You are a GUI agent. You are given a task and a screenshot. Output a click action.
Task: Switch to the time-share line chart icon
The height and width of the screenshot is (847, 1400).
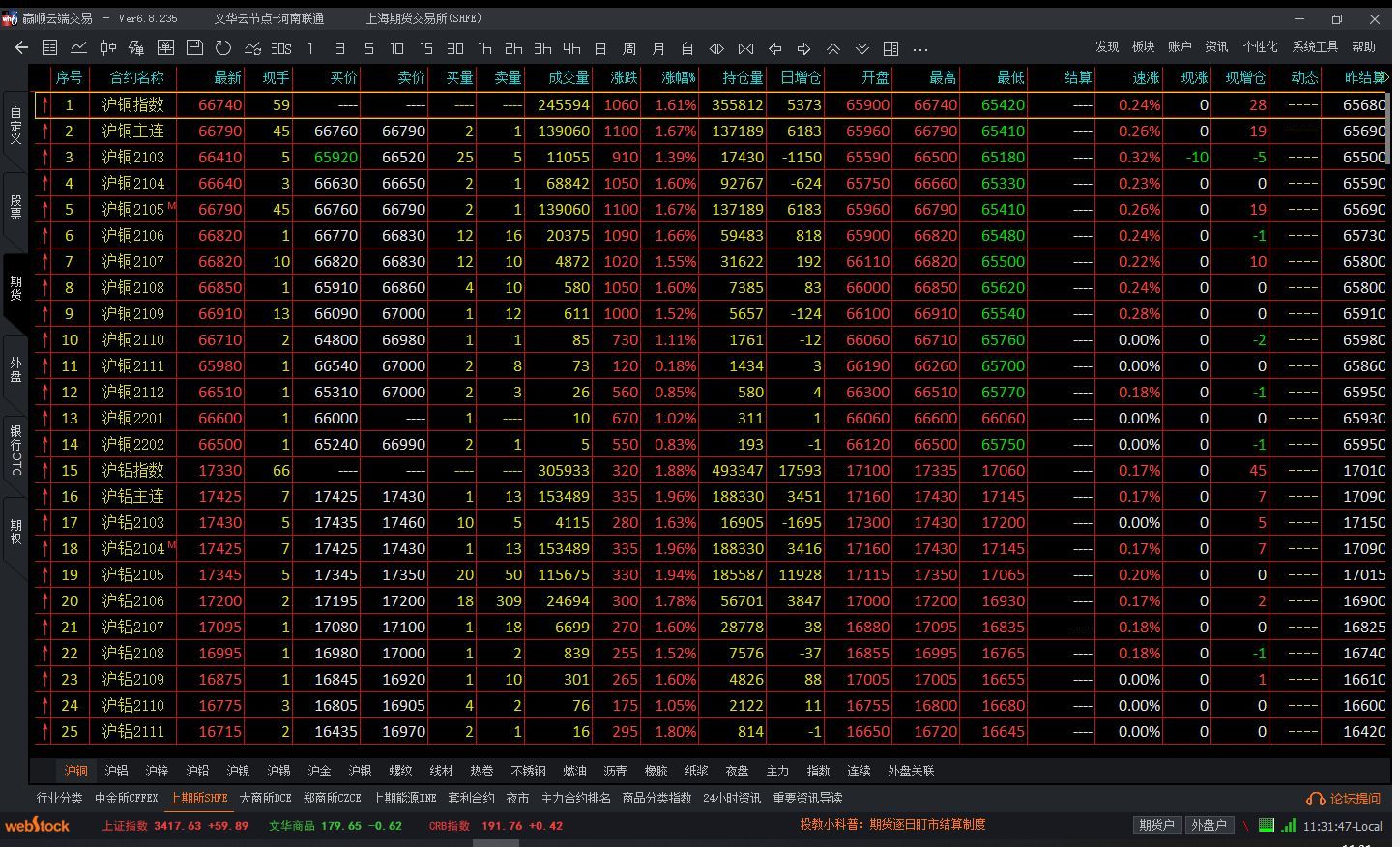(78, 47)
